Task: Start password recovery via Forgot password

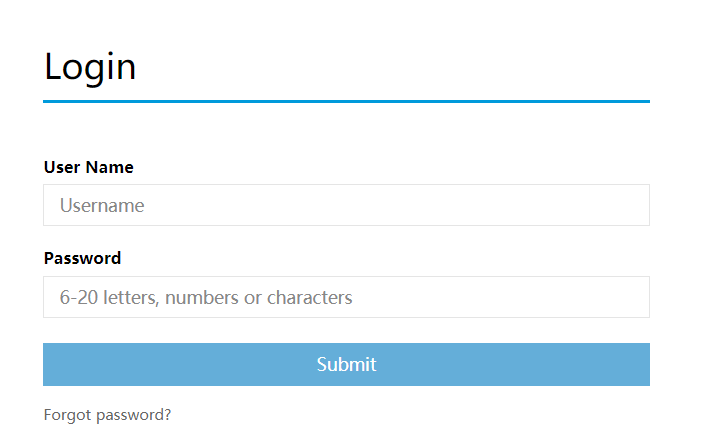Action: tap(108, 415)
